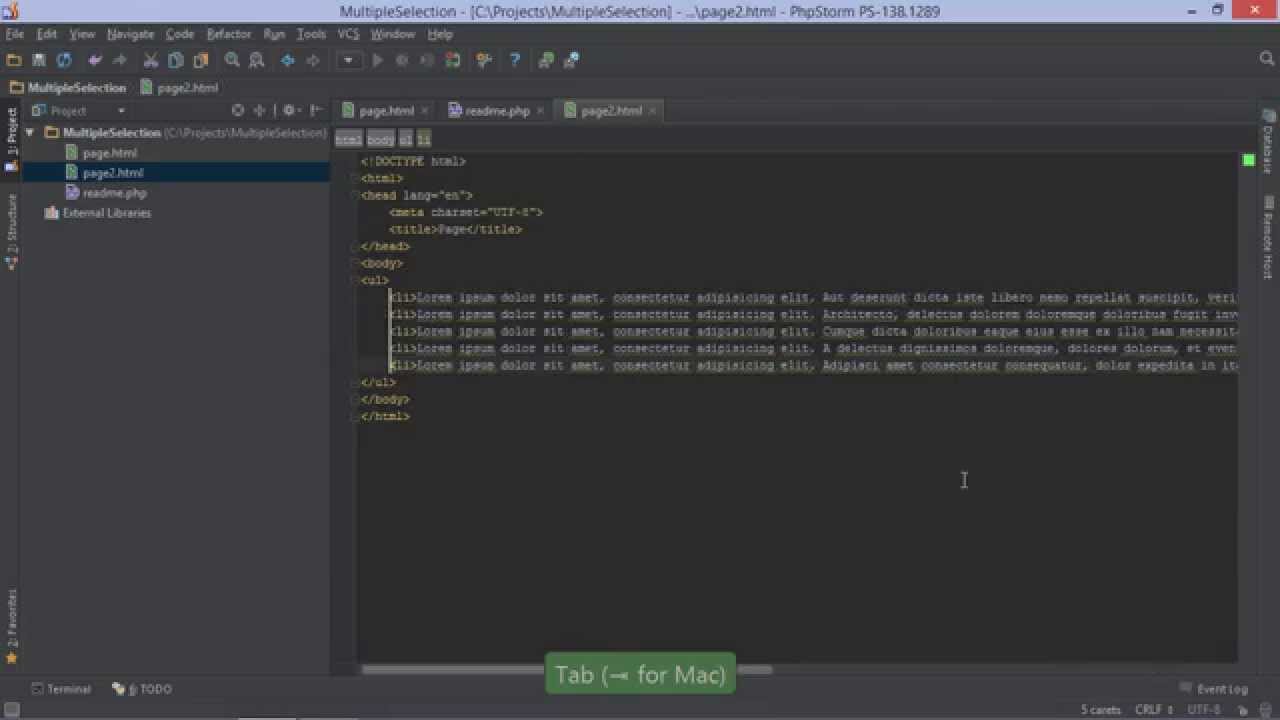Toggle the Remote Host tool window tab

[1268, 238]
